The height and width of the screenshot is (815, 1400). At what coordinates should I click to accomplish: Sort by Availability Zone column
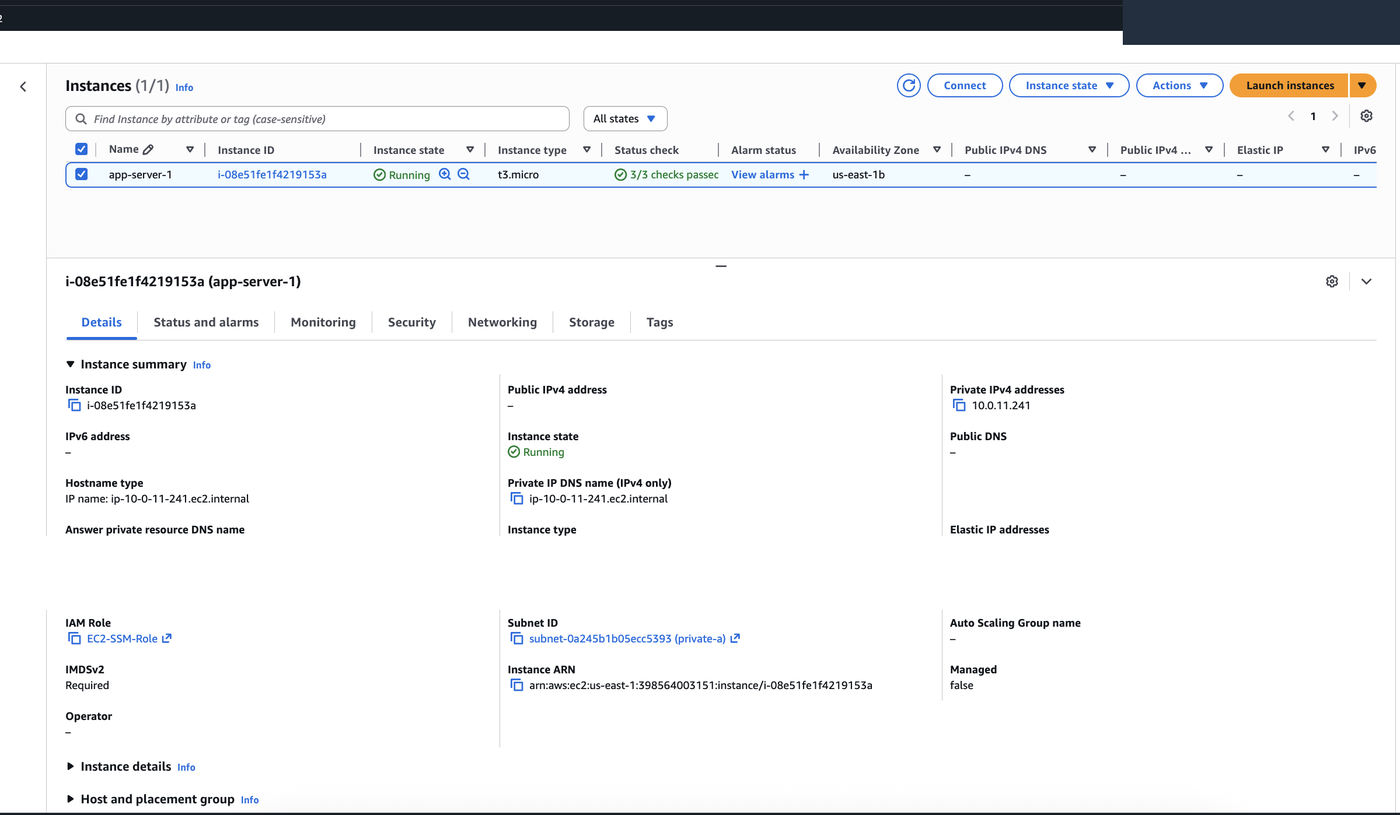937,150
